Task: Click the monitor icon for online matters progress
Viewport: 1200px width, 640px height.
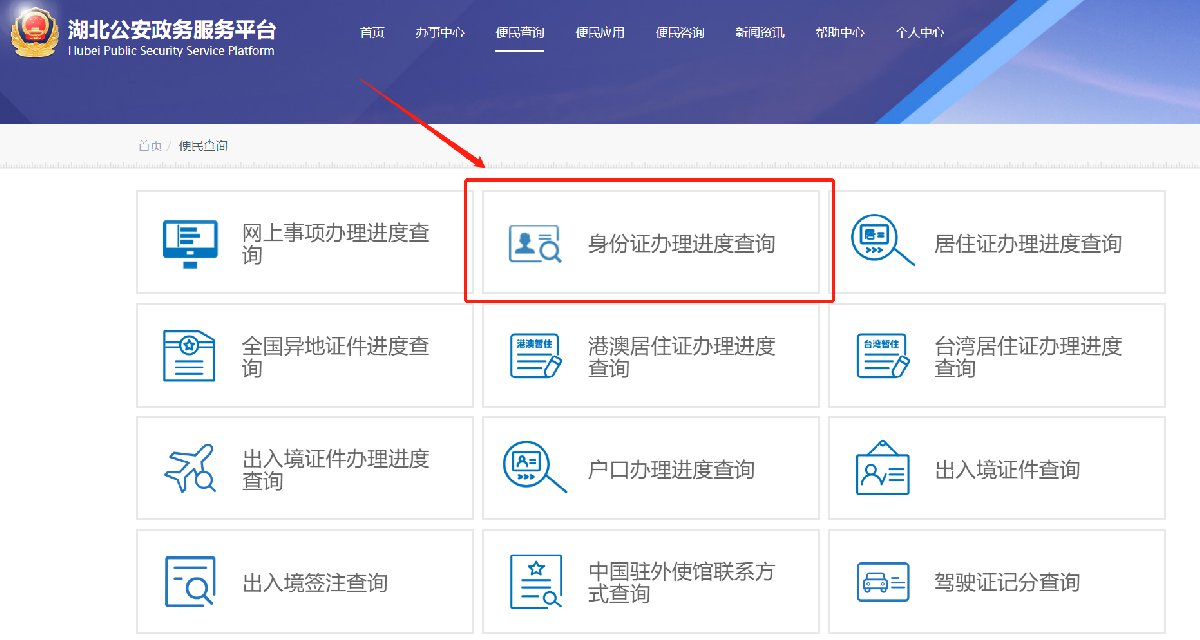Action: tap(190, 243)
